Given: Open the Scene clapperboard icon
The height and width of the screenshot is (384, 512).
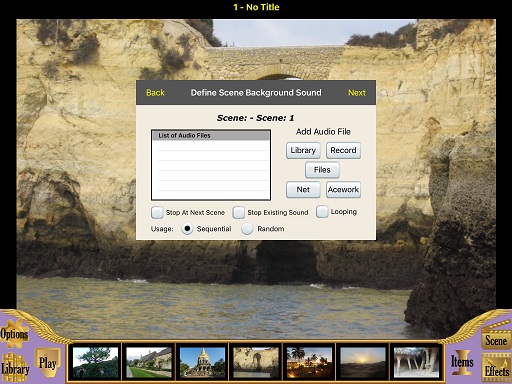Looking at the screenshot, I should tap(496, 337).
